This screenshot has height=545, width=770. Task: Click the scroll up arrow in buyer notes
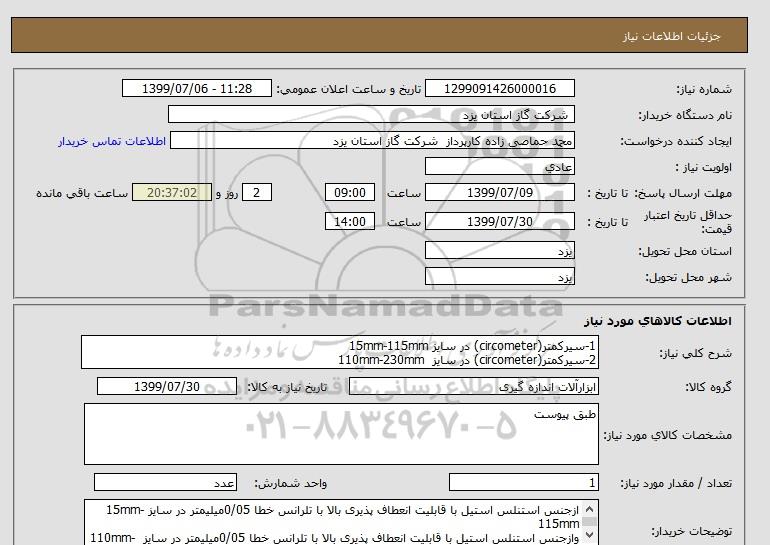pyautogui.click(x=590, y=509)
